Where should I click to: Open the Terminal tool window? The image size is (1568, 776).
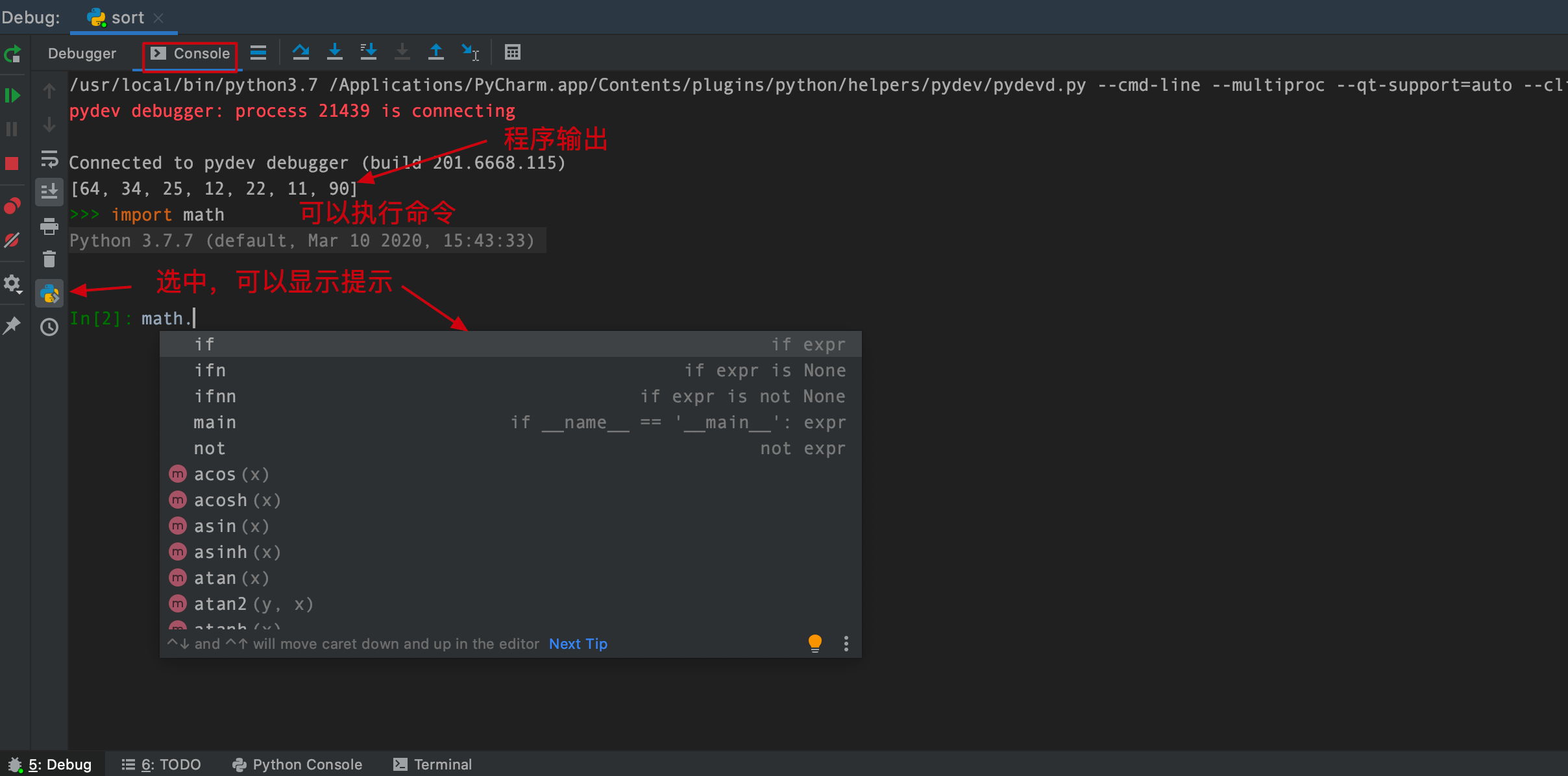433,764
